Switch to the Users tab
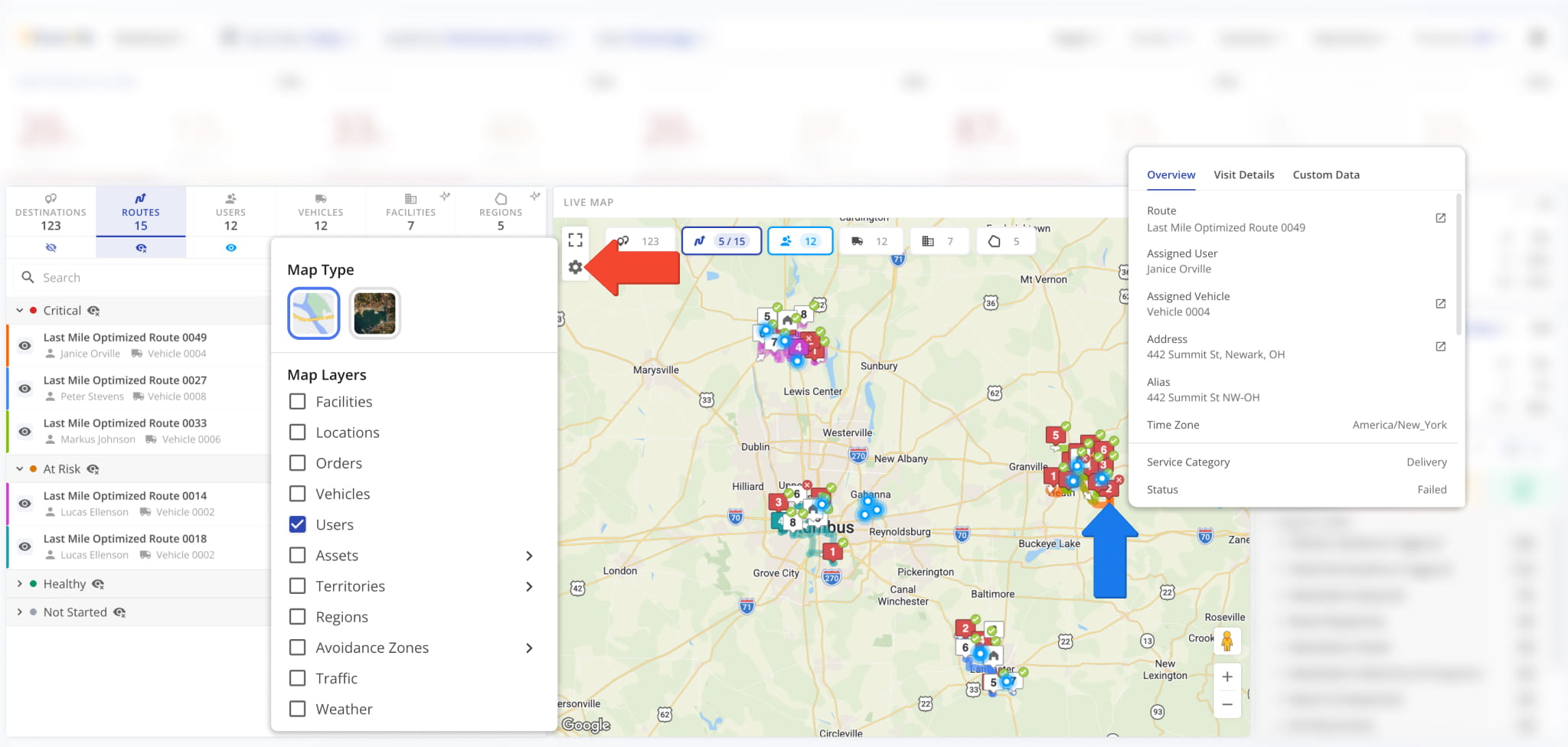The height and width of the screenshot is (747, 1568). (x=230, y=211)
